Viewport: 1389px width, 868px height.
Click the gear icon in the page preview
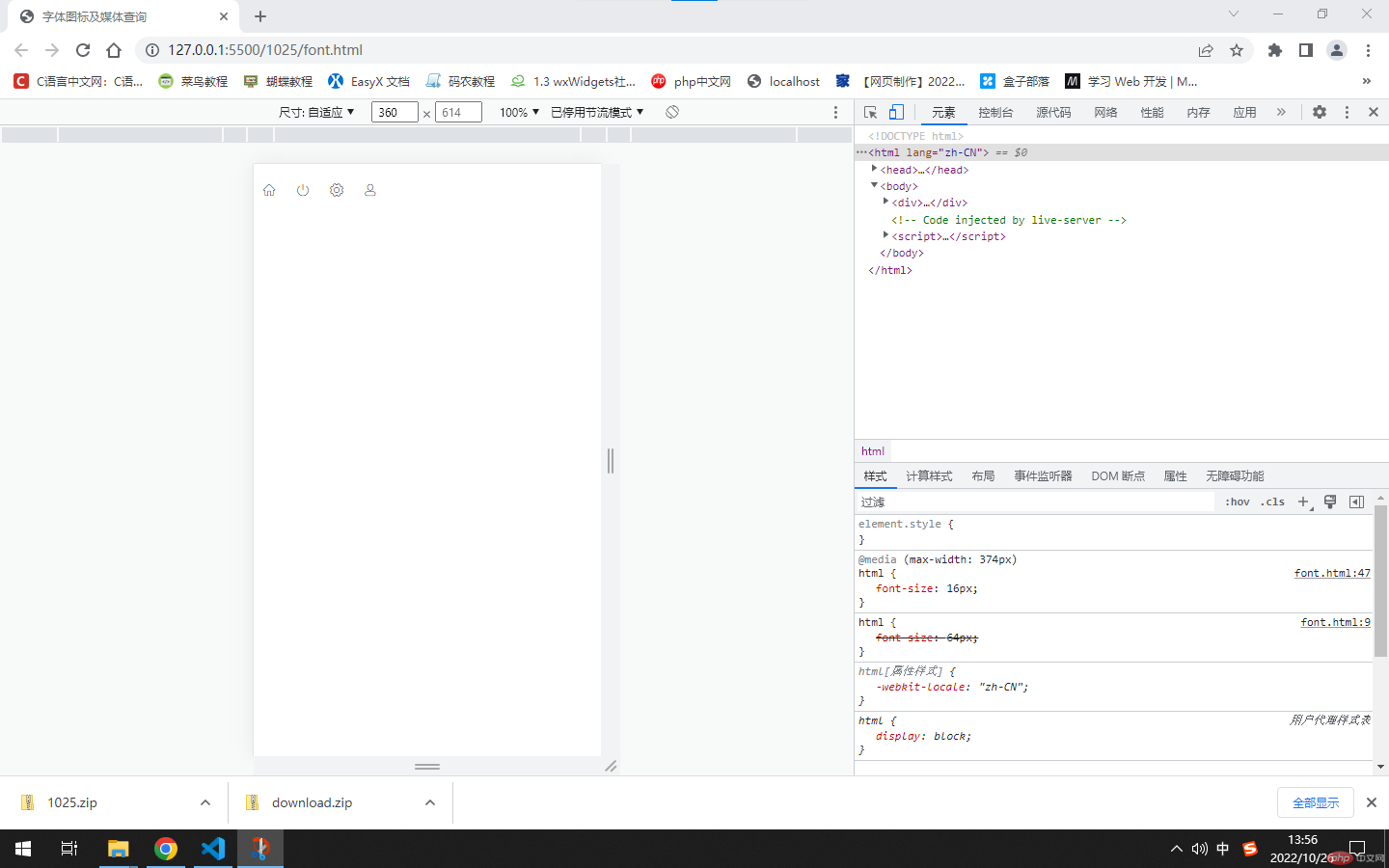(337, 190)
